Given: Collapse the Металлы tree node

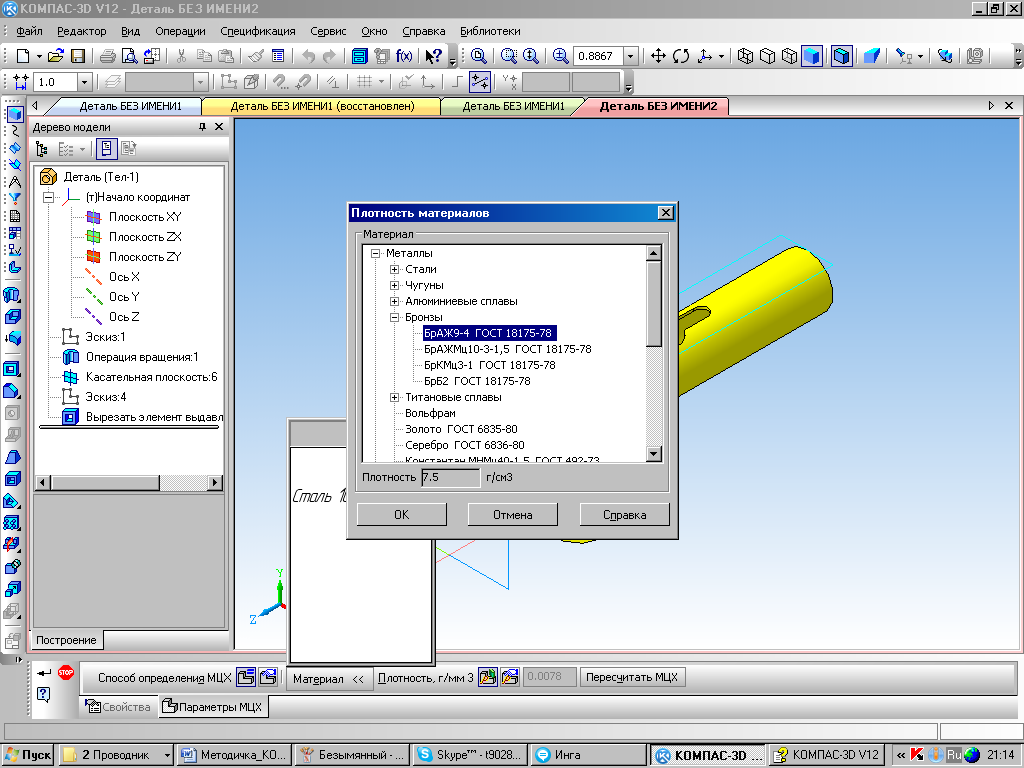Looking at the screenshot, I should click(376, 253).
